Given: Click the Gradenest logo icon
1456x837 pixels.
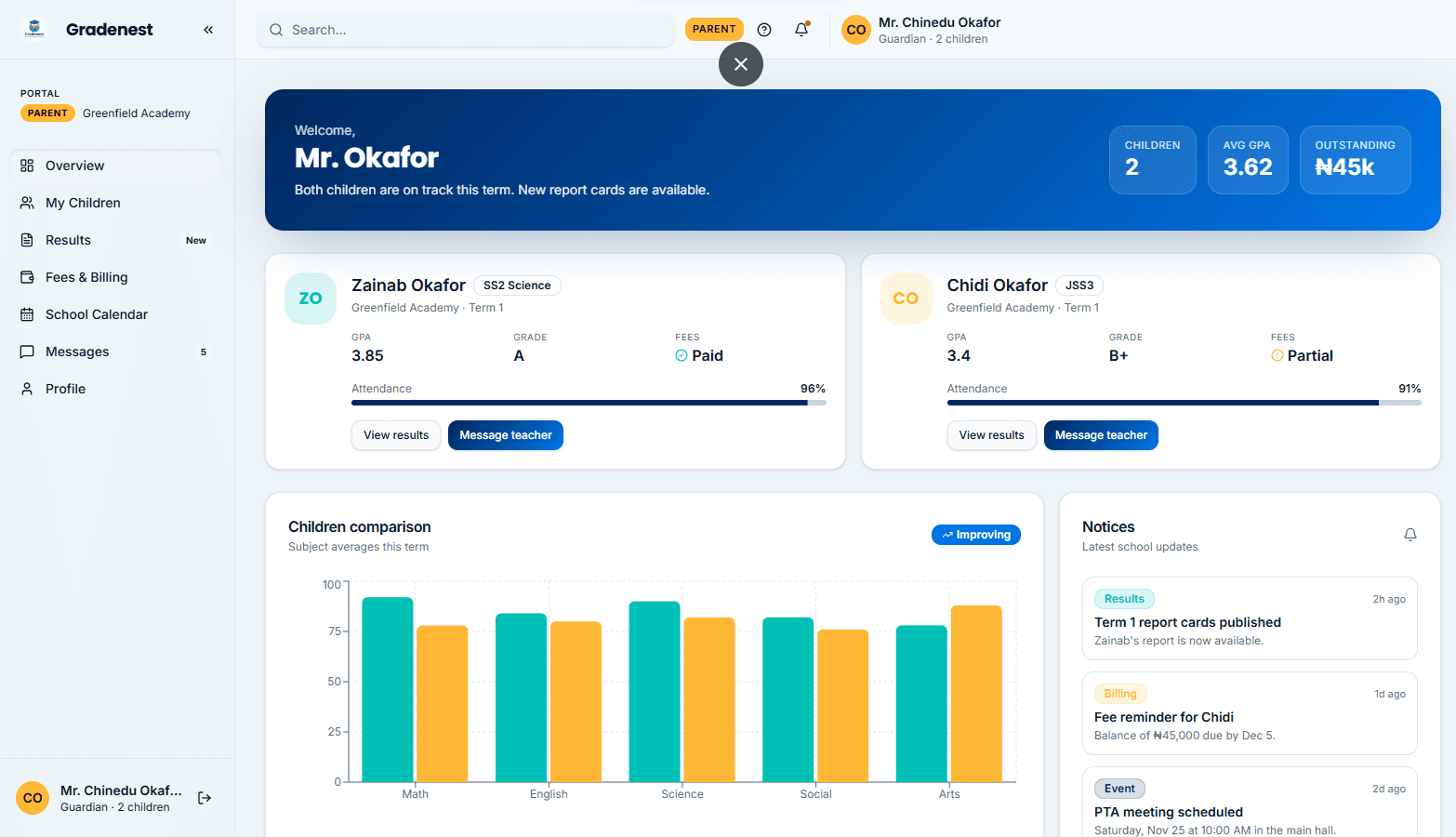Looking at the screenshot, I should click(x=34, y=29).
